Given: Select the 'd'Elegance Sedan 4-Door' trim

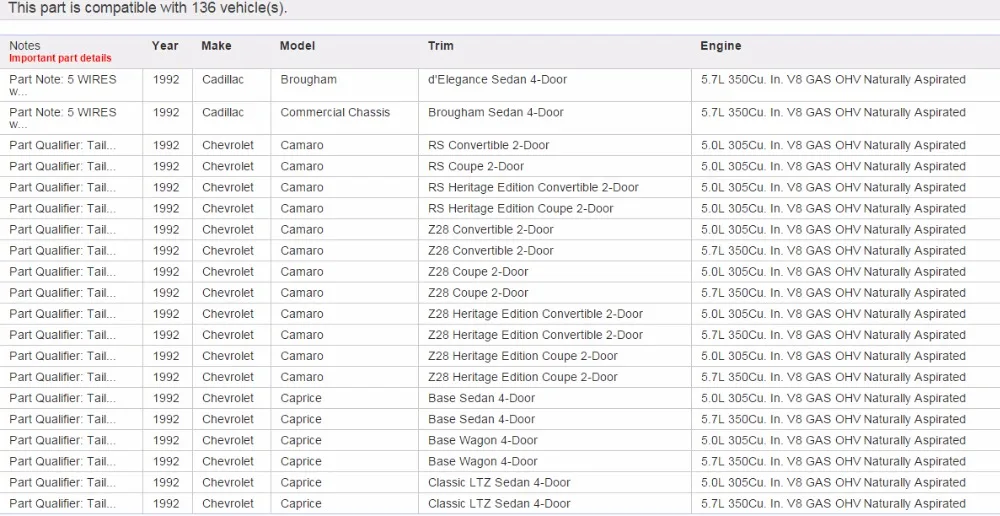Looking at the screenshot, I should (497, 80).
